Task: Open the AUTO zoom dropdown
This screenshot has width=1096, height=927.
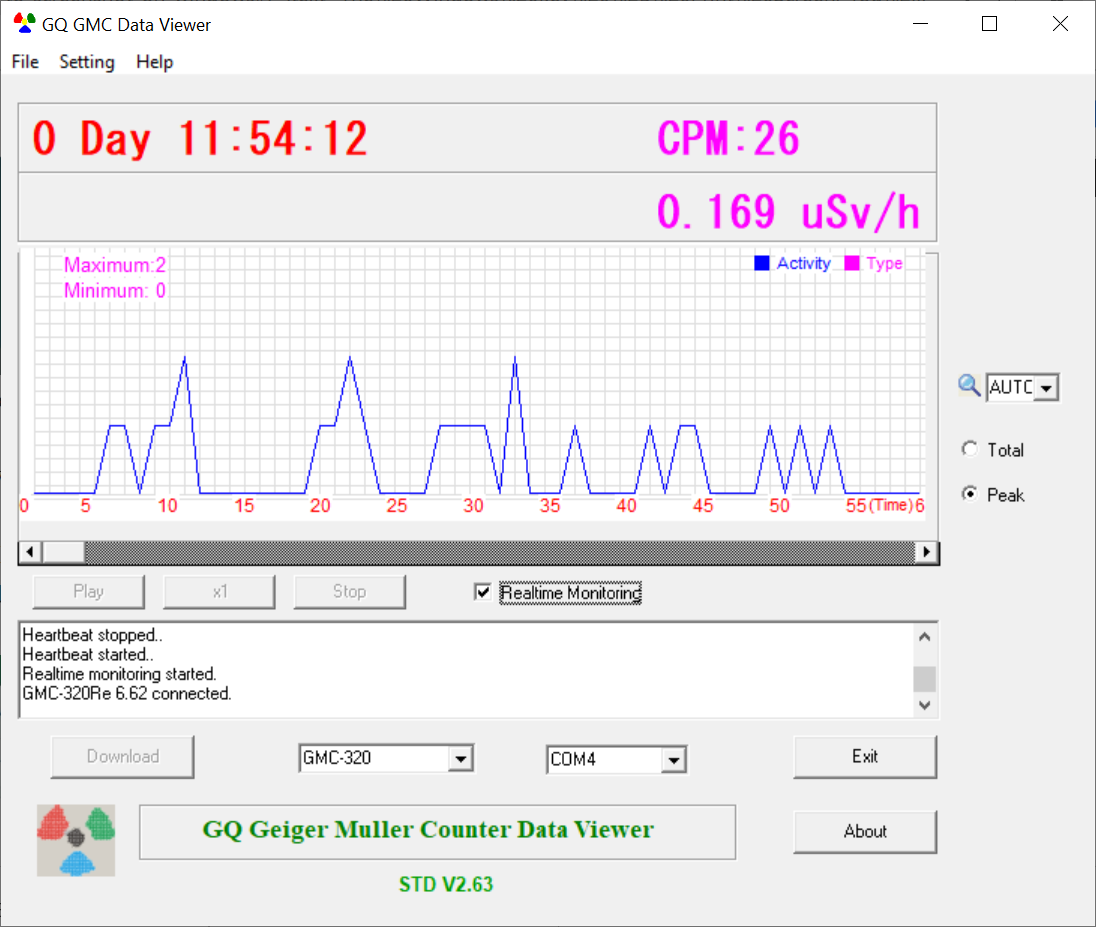Action: pyautogui.click(x=1046, y=387)
